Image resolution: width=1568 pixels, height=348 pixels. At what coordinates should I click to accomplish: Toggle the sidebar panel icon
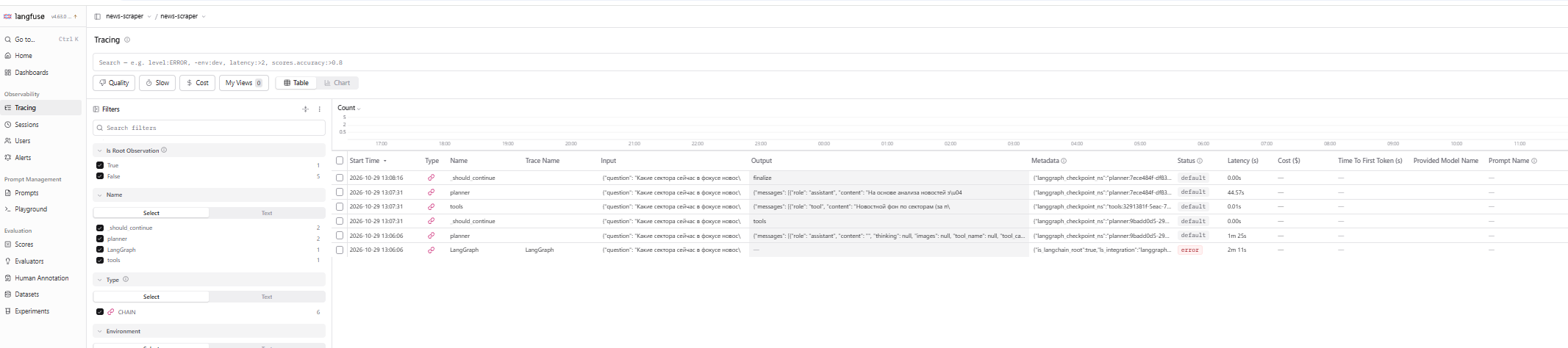pyautogui.click(x=97, y=16)
